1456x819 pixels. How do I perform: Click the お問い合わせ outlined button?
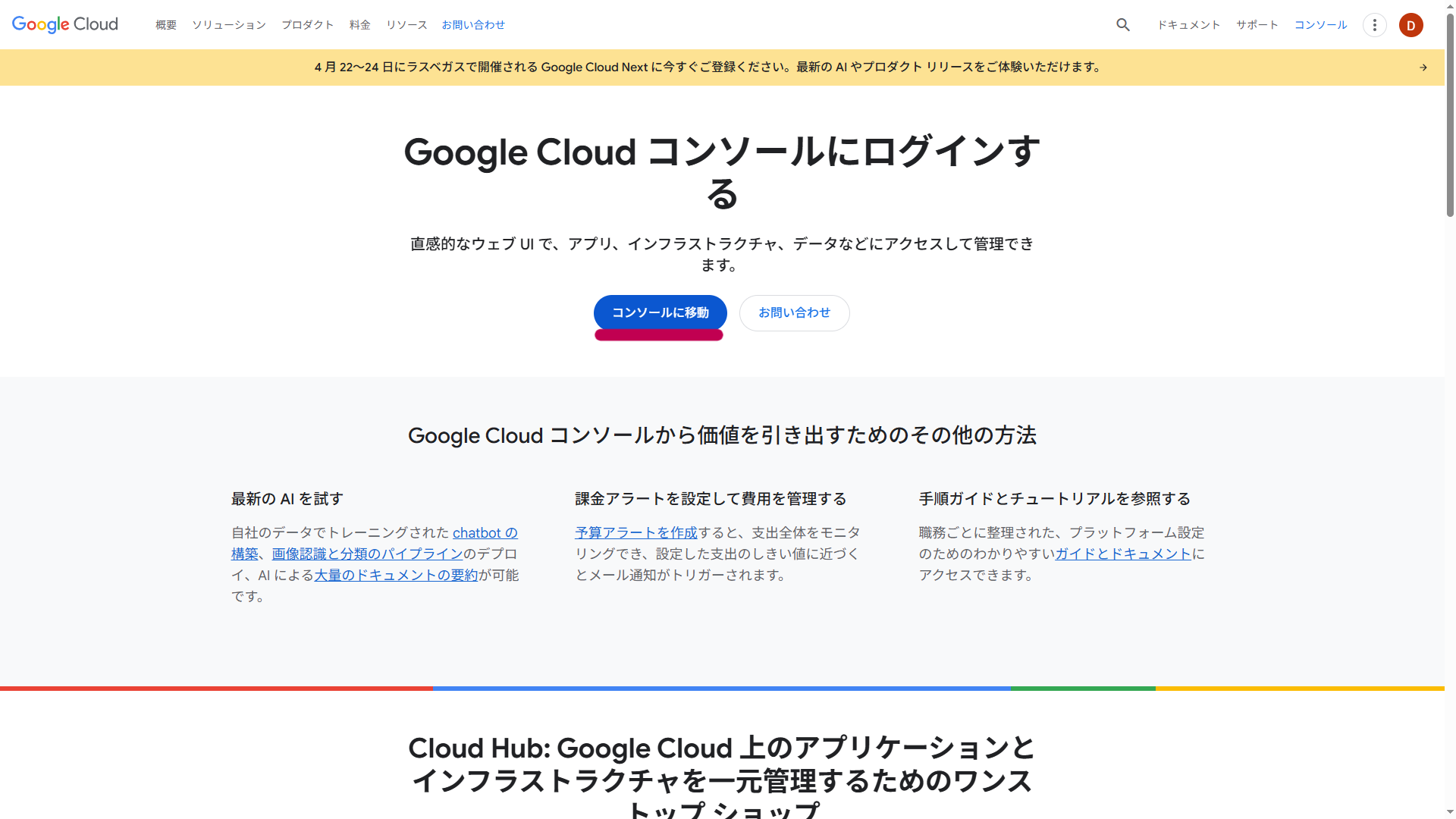point(794,312)
